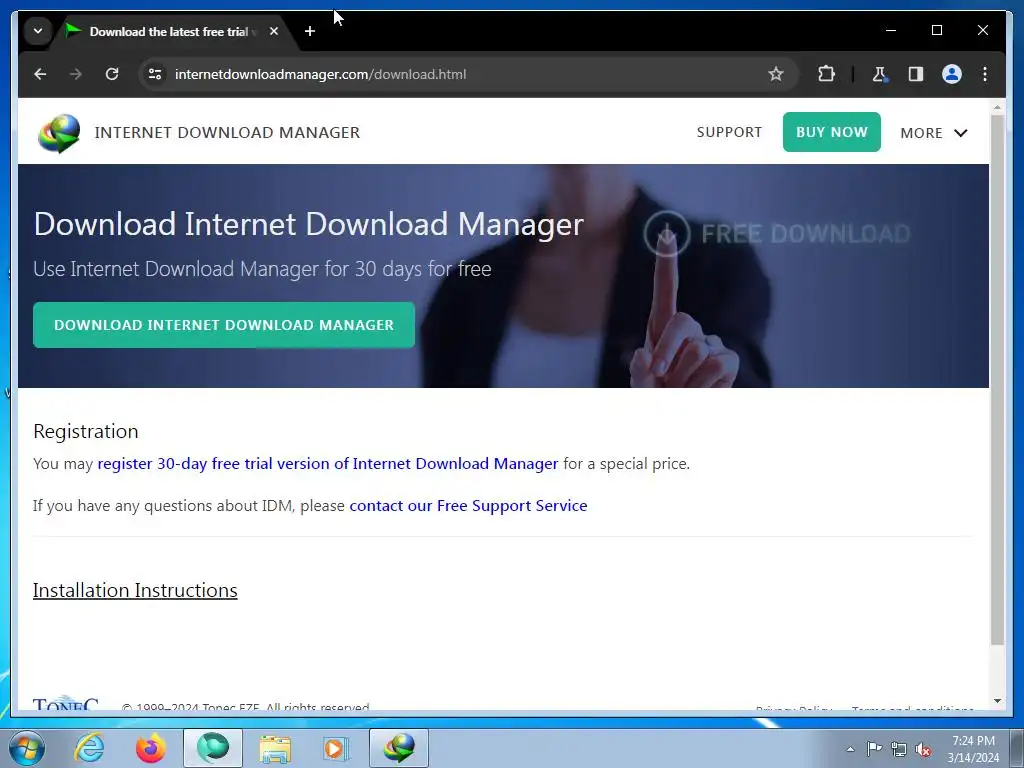Open the Windows Start menu
Screen dimensions: 1024x768
click(26, 748)
